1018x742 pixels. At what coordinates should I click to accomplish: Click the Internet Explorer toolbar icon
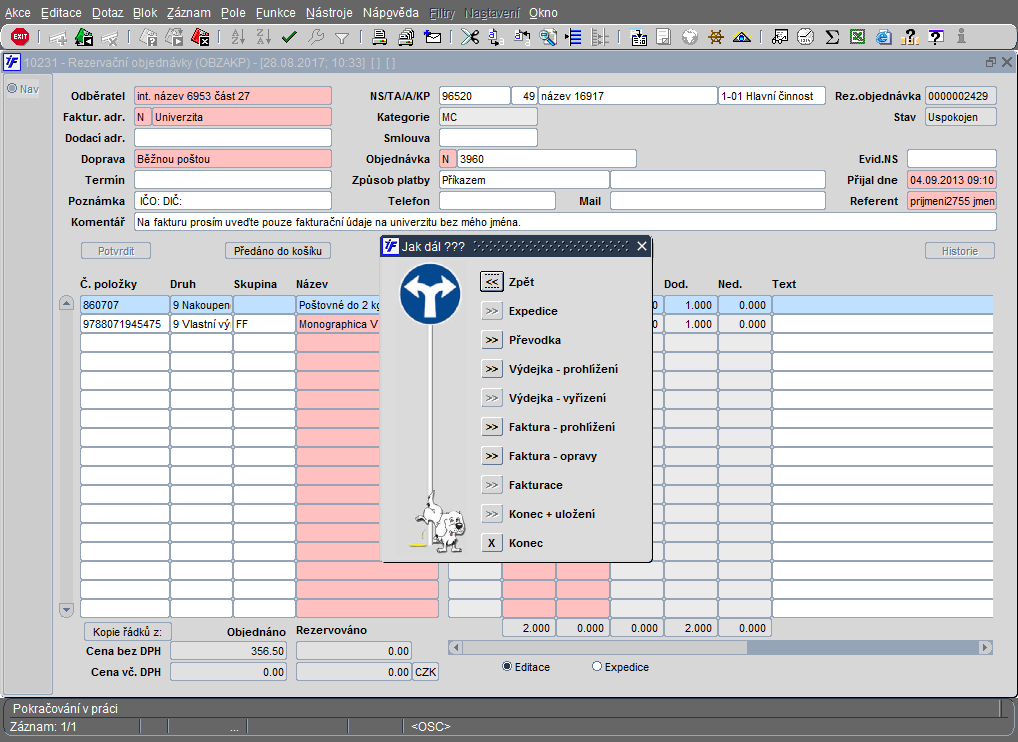884,37
